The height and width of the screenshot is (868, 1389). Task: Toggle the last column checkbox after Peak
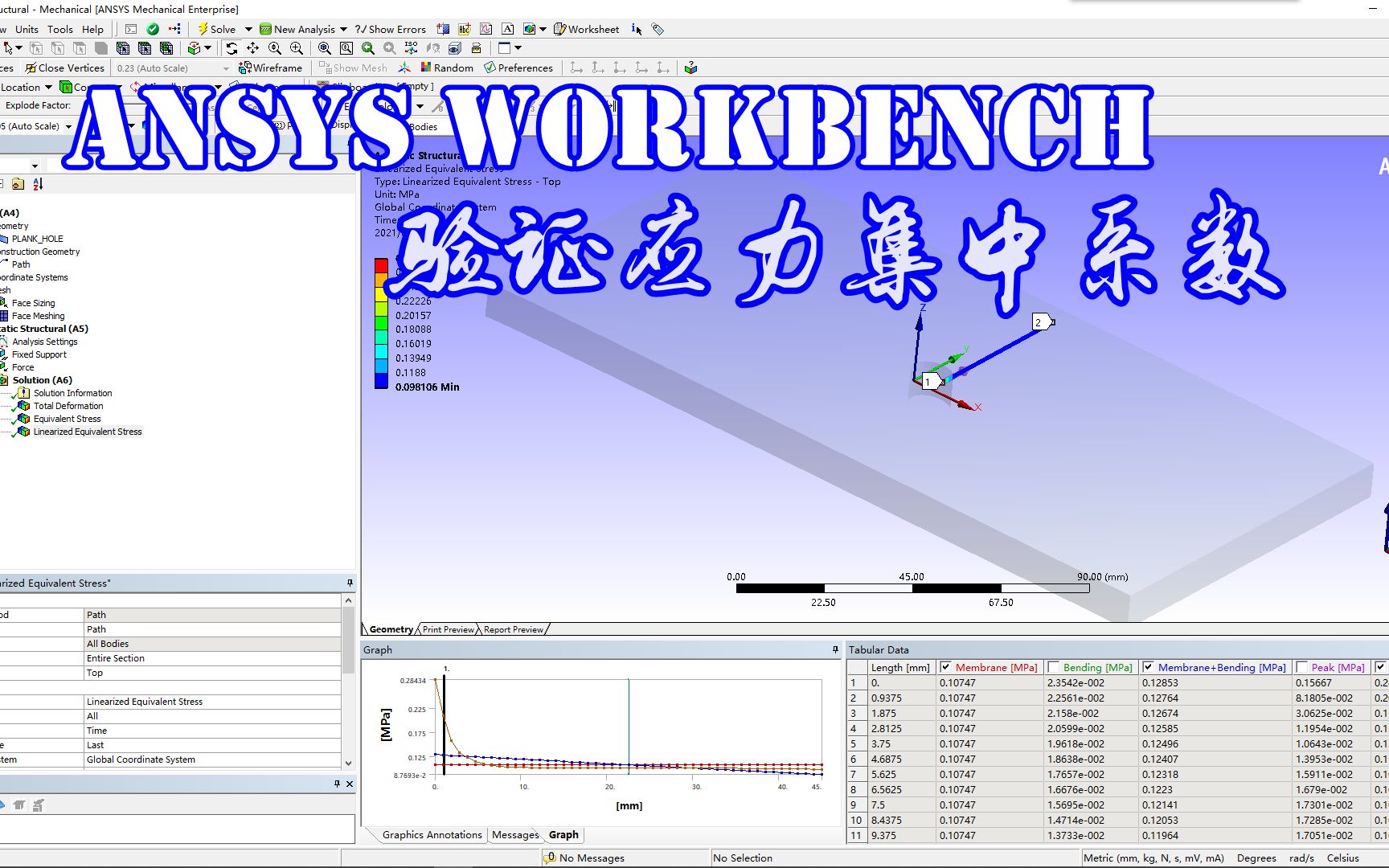coord(1380,667)
